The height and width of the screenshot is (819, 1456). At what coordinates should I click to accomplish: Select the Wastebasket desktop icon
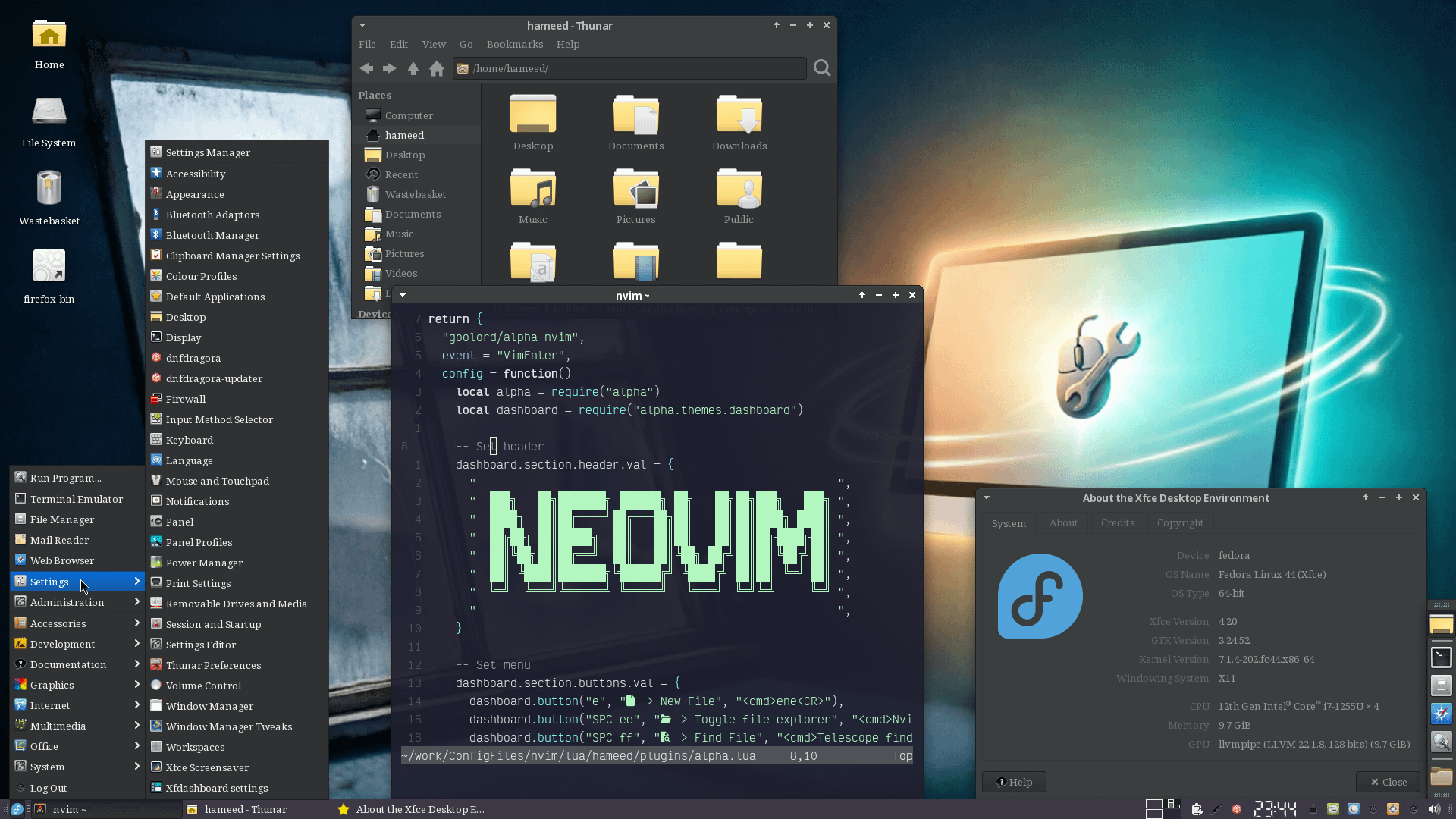pos(49,197)
